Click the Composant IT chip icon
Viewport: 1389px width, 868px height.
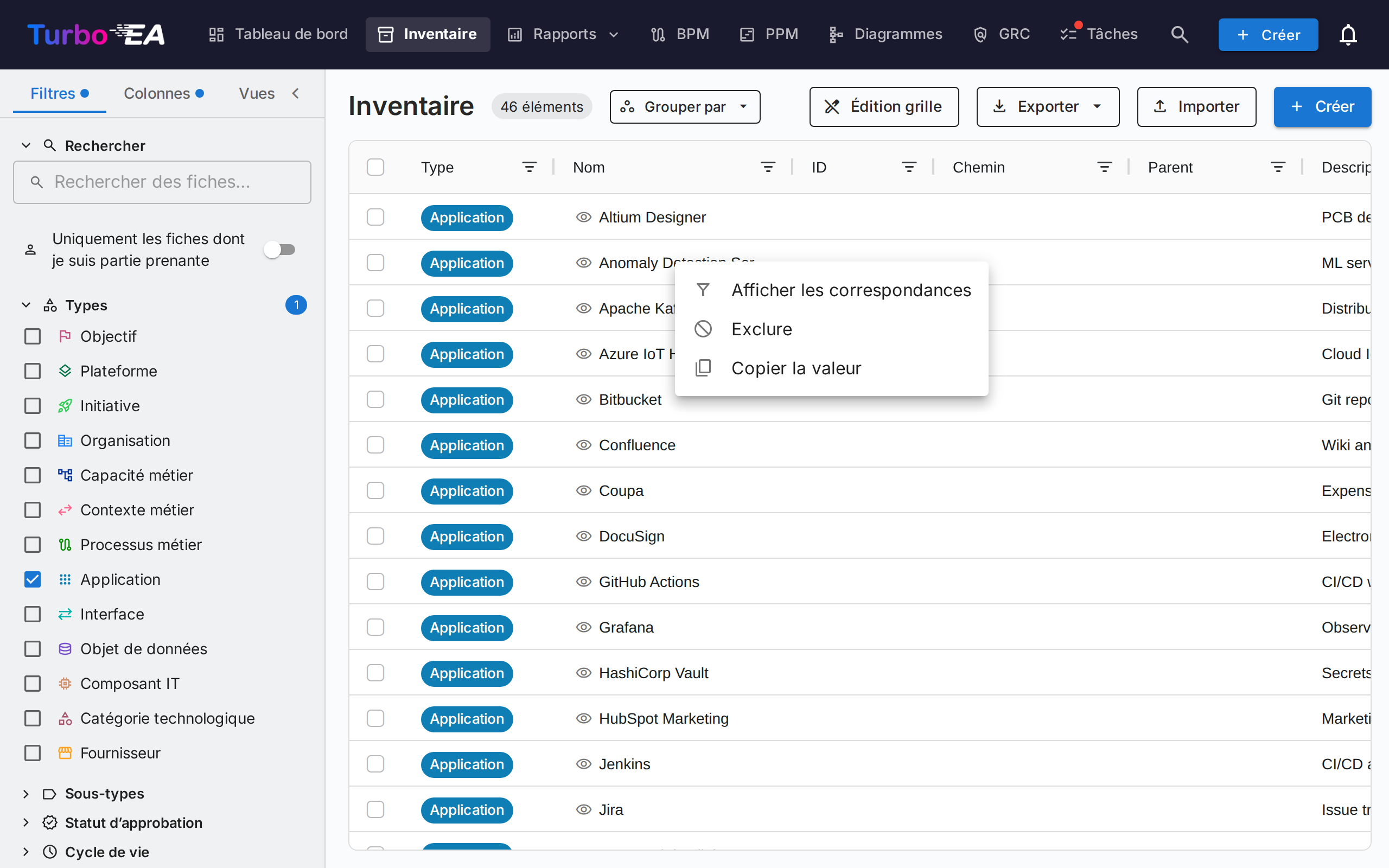[x=65, y=684]
